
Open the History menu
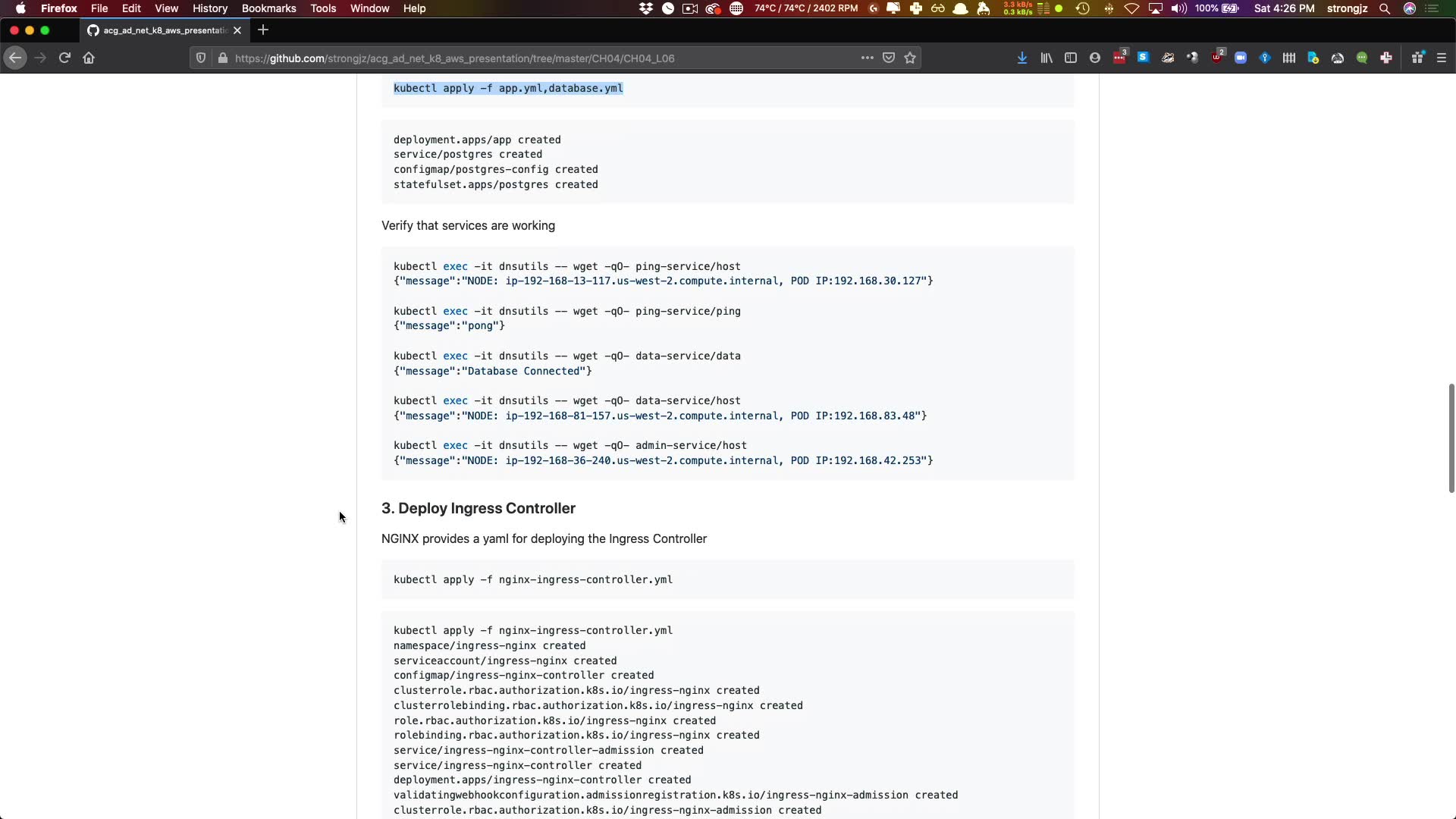click(209, 8)
